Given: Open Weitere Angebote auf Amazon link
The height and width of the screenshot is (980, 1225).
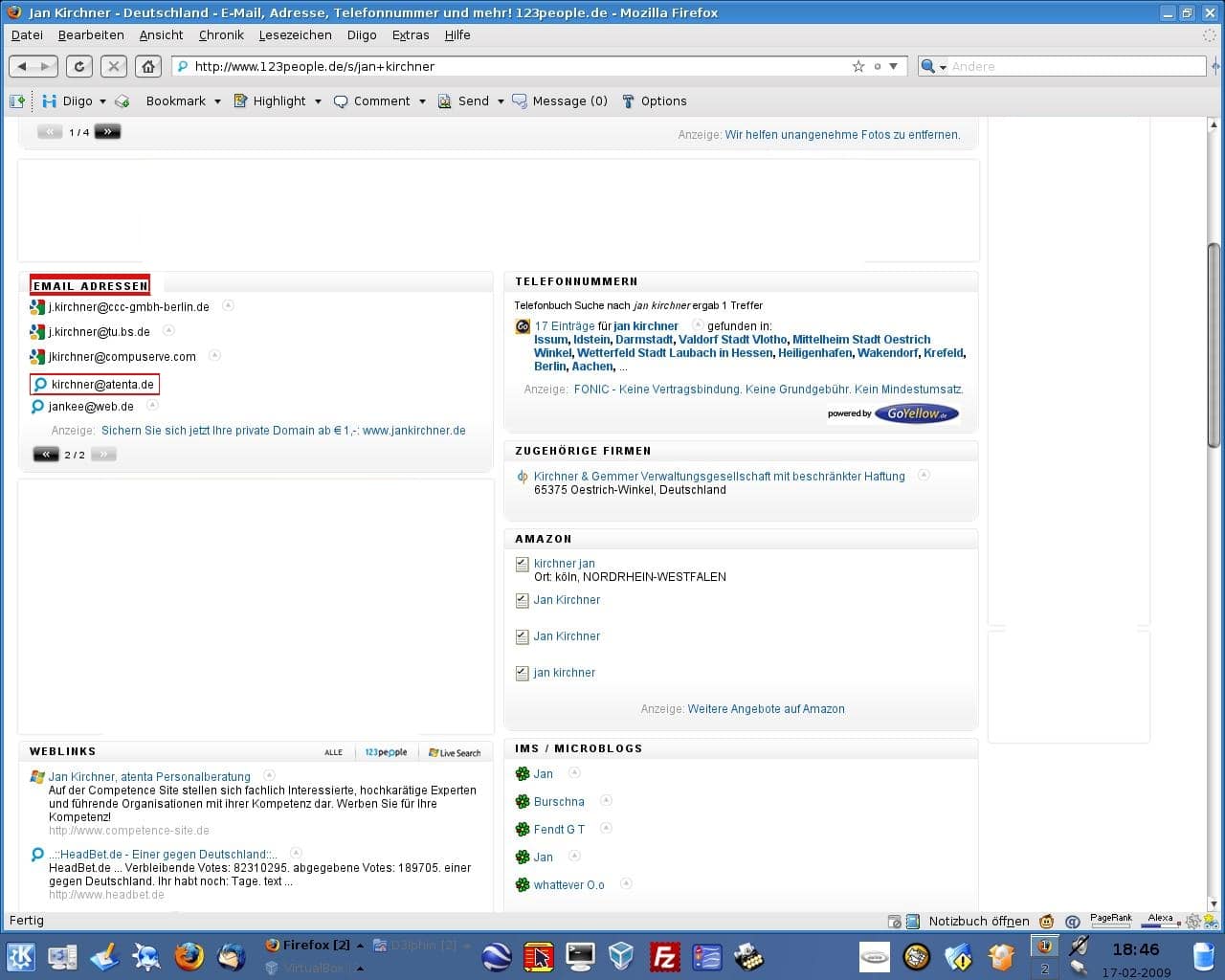Looking at the screenshot, I should tap(766, 709).
